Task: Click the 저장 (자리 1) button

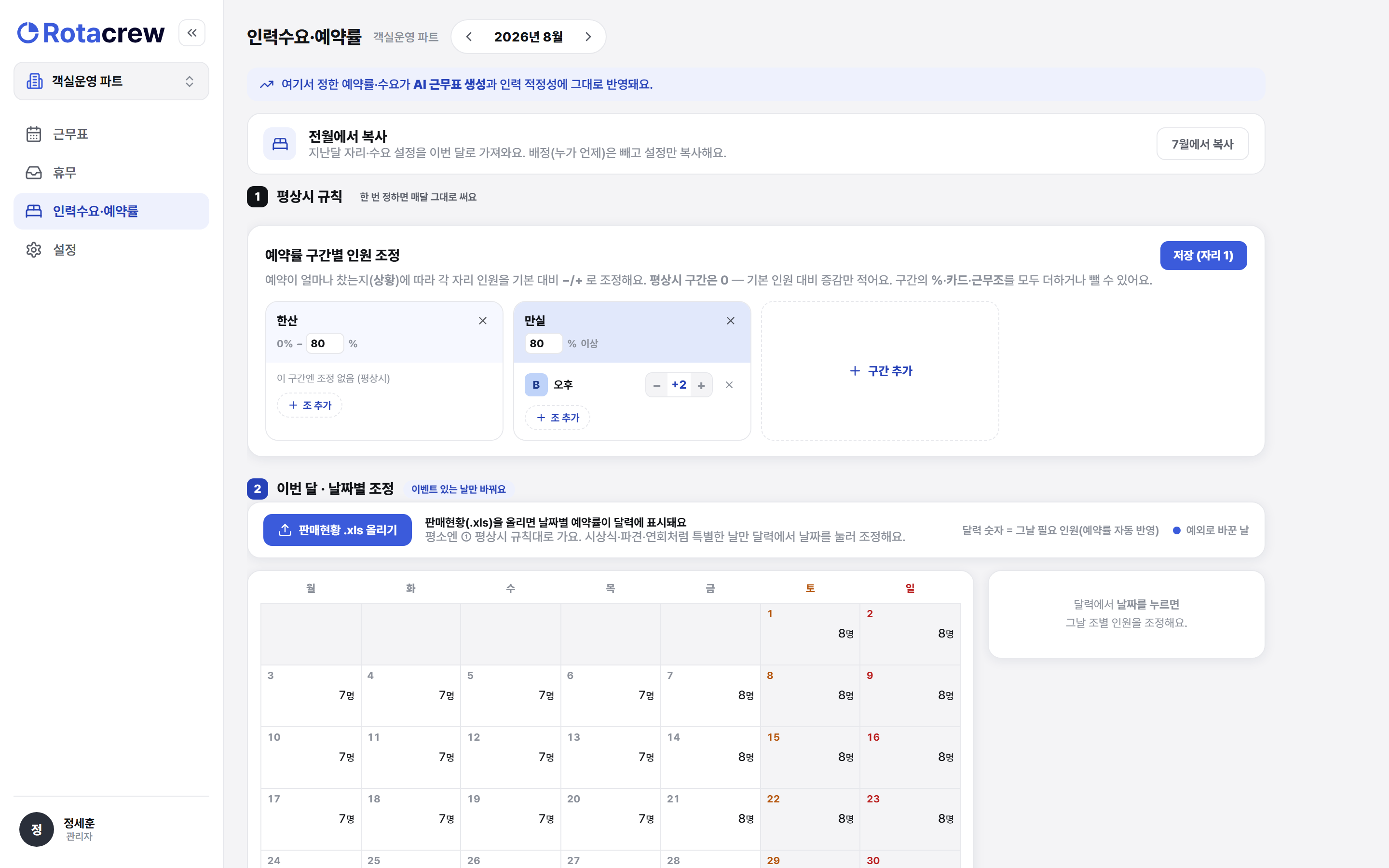Action: click(1203, 256)
